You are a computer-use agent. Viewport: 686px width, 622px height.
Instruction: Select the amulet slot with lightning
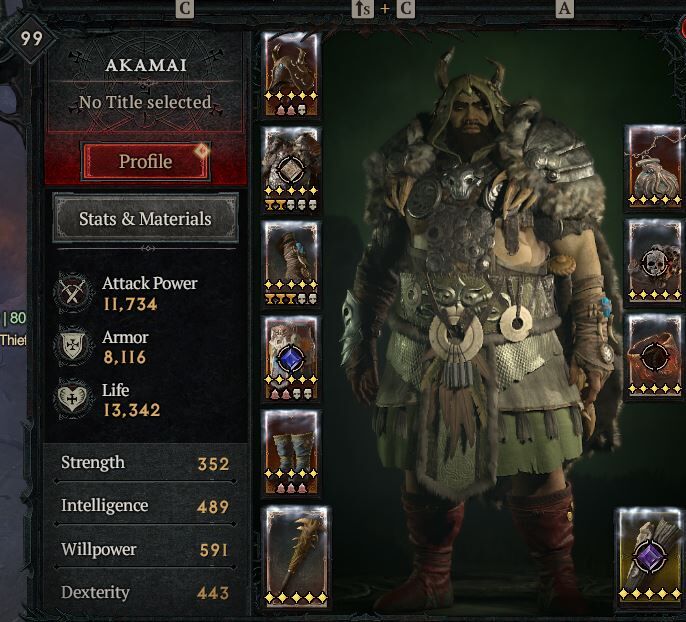point(655,166)
